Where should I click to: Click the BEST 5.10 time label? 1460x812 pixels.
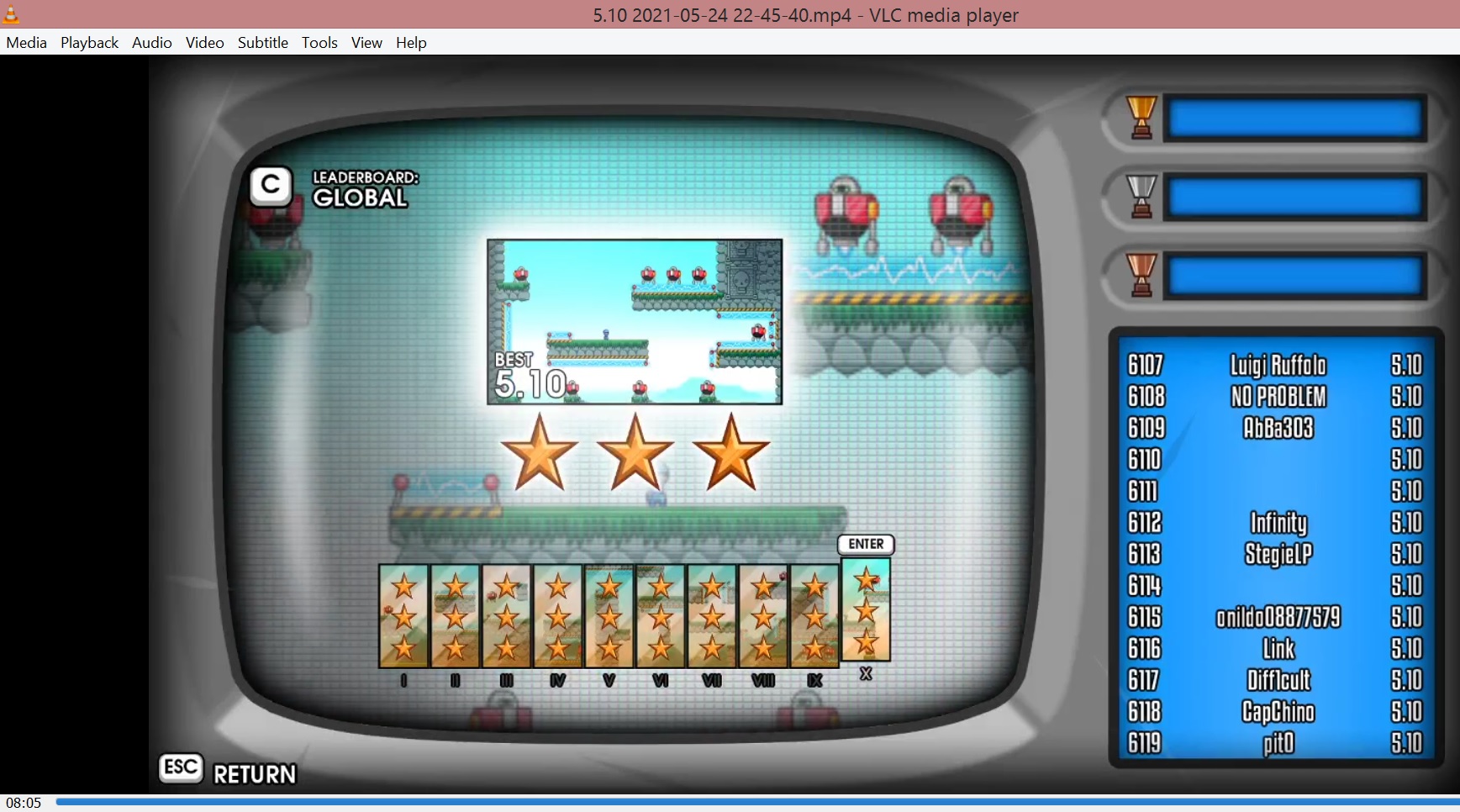click(530, 376)
